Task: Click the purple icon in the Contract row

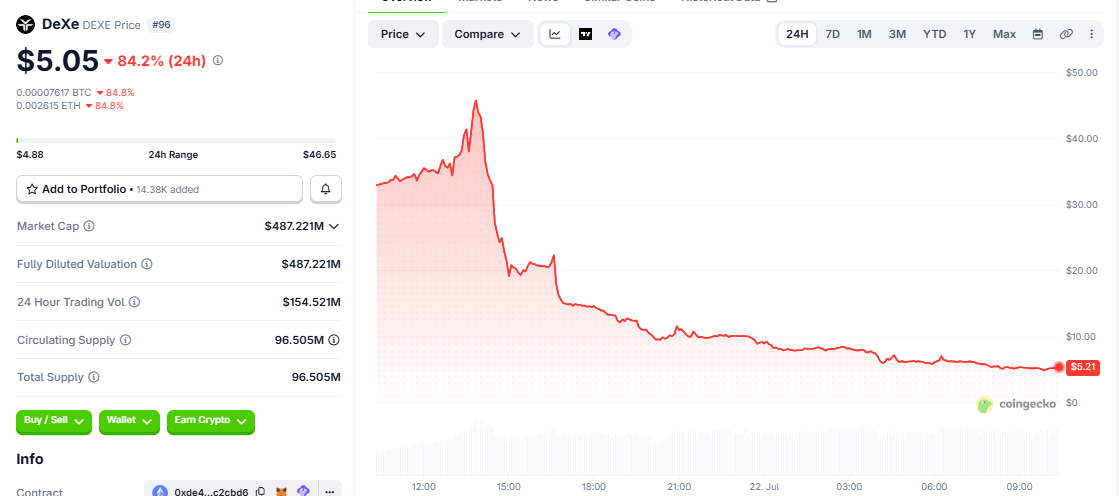Action: (303, 492)
